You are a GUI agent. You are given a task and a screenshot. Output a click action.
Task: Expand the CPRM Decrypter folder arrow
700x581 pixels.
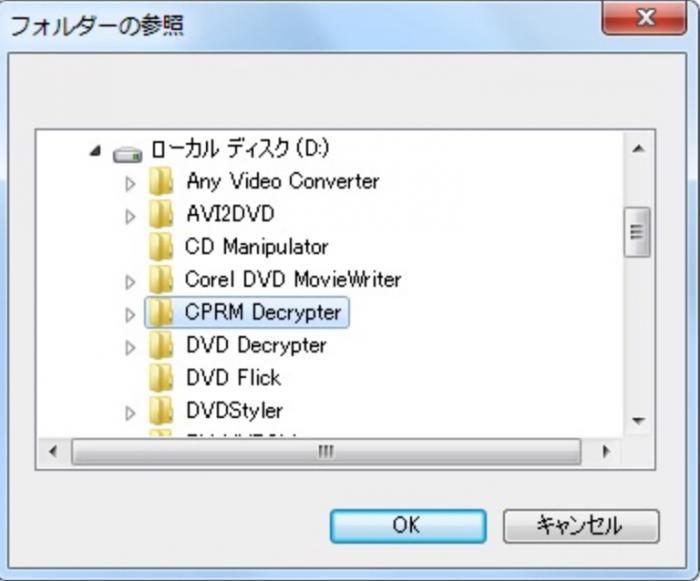(130, 315)
